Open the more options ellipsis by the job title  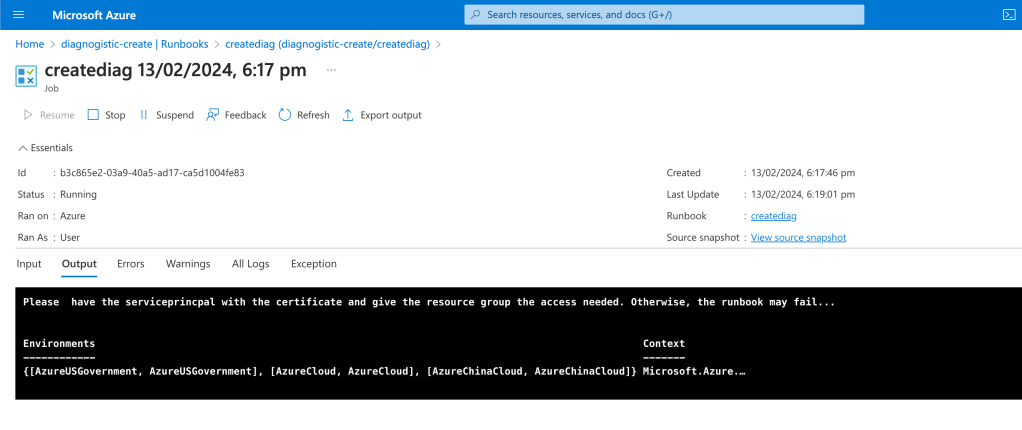tap(331, 70)
